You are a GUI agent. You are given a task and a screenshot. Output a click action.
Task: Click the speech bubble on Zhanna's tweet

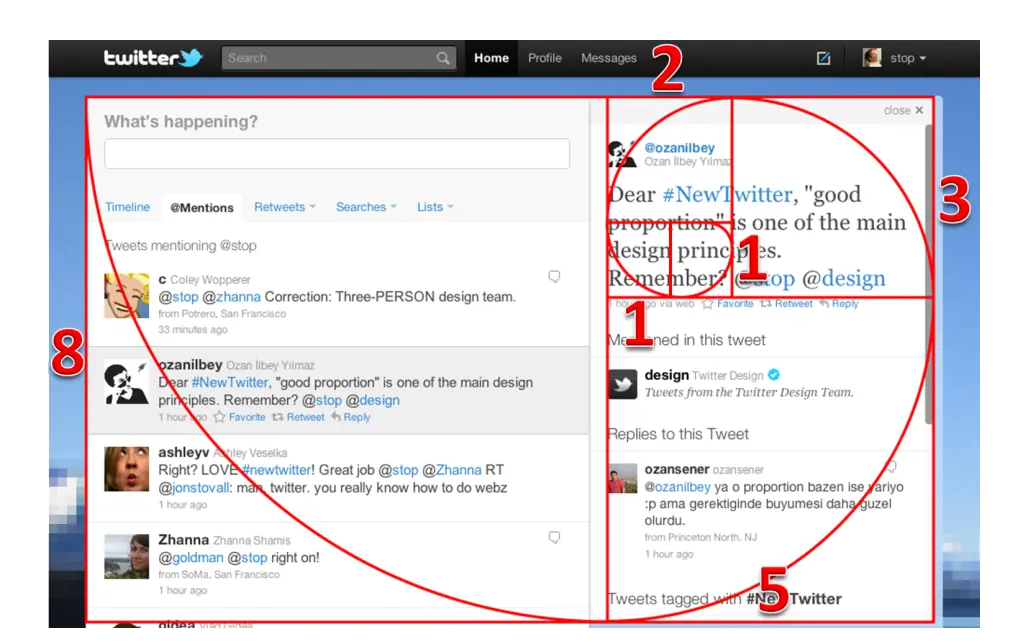[554, 538]
